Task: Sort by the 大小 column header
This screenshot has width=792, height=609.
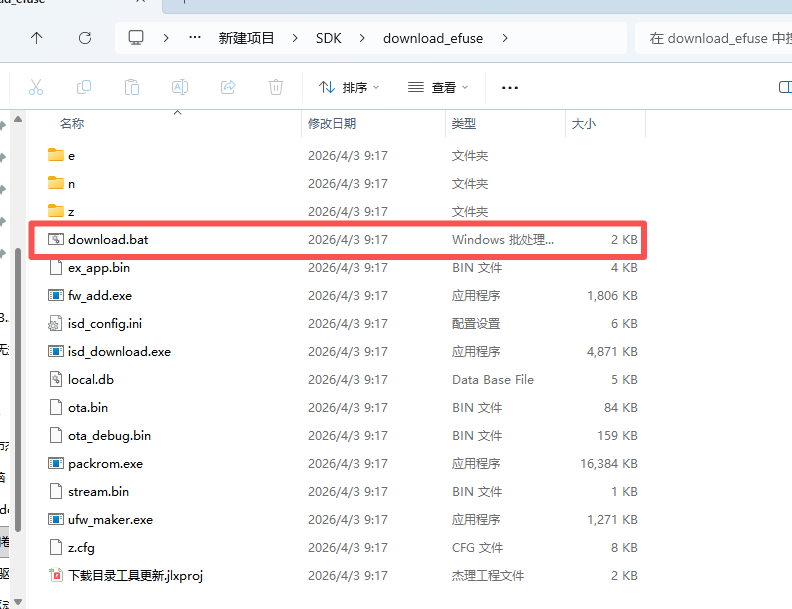Action: [584, 124]
